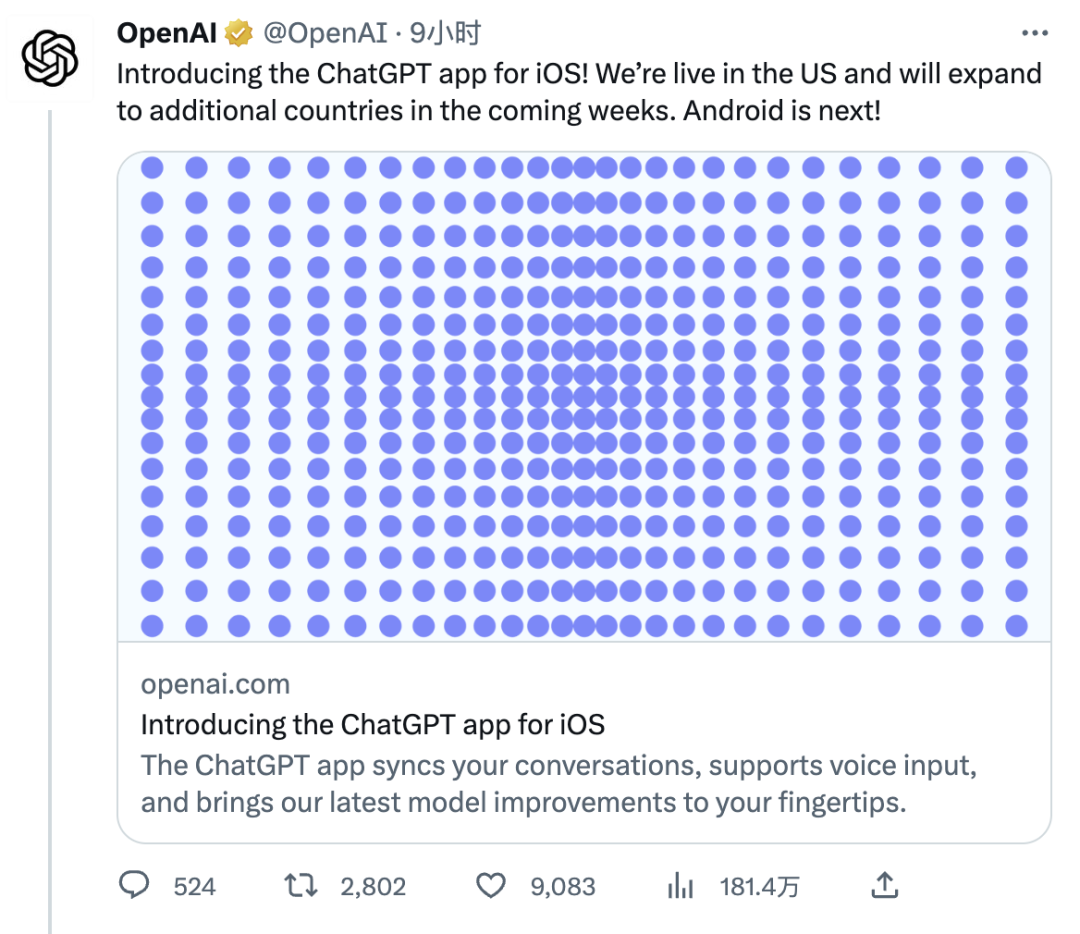Image resolution: width=1080 pixels, height=934 pixels.
Task: Like the tweet with the heart icon
Action: (x=491, y=886)
